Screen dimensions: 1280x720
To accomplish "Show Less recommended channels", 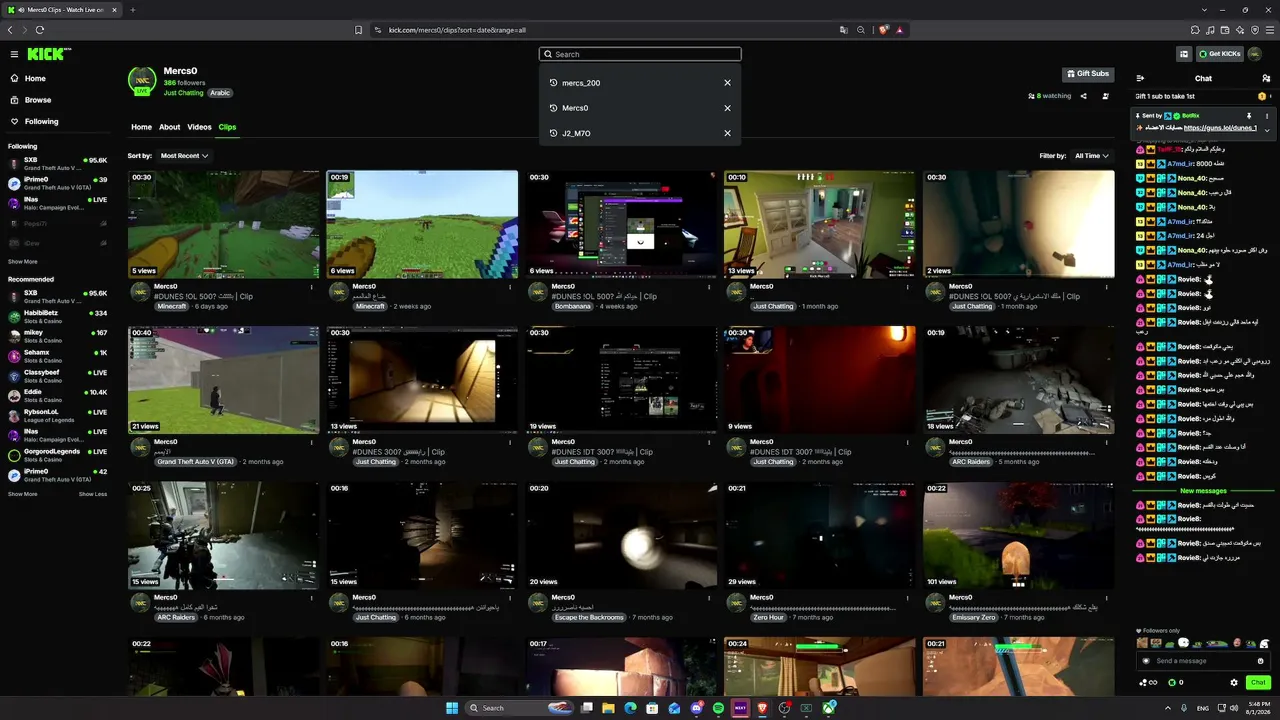I will pyautogui.click(x=93, y=494).
